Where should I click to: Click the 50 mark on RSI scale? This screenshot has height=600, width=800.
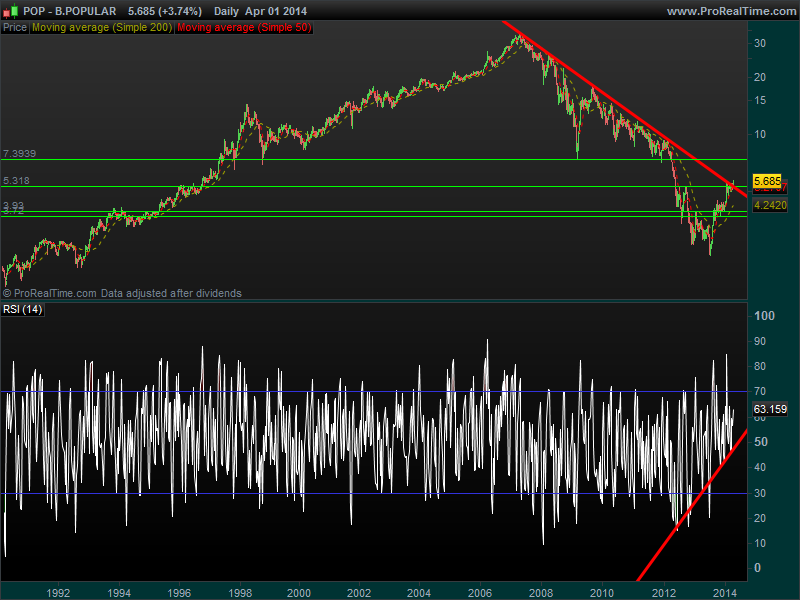click(760, 442)
